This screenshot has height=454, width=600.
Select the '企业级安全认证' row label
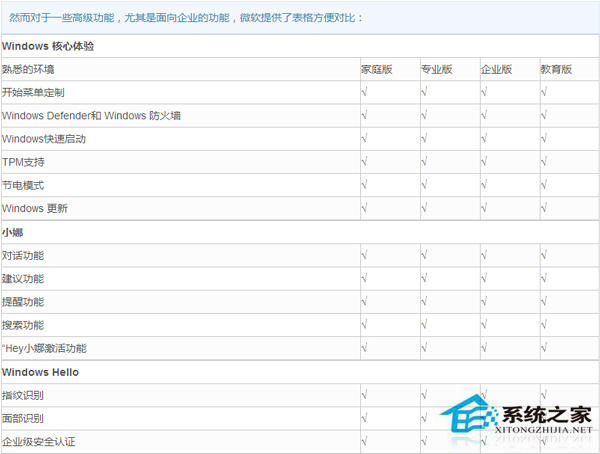(38, 442)
